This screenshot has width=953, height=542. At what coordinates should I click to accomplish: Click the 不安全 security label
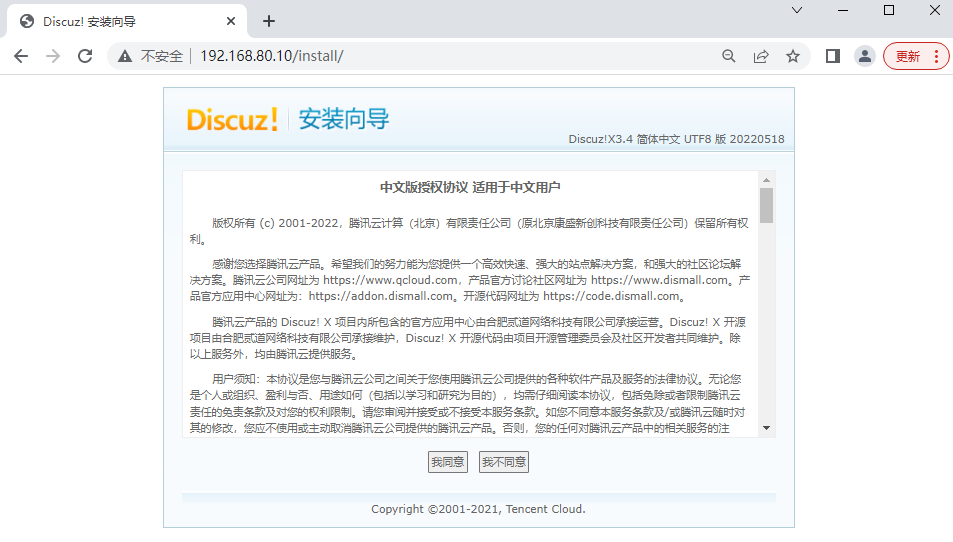point(162,57)
